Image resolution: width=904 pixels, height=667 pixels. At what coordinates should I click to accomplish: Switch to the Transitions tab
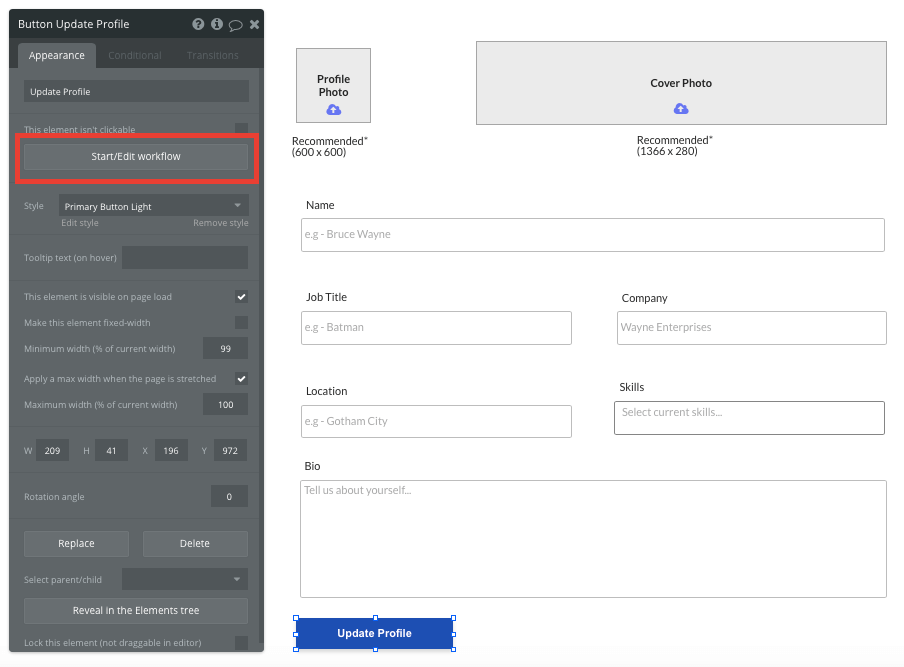(x=211, y=55)
